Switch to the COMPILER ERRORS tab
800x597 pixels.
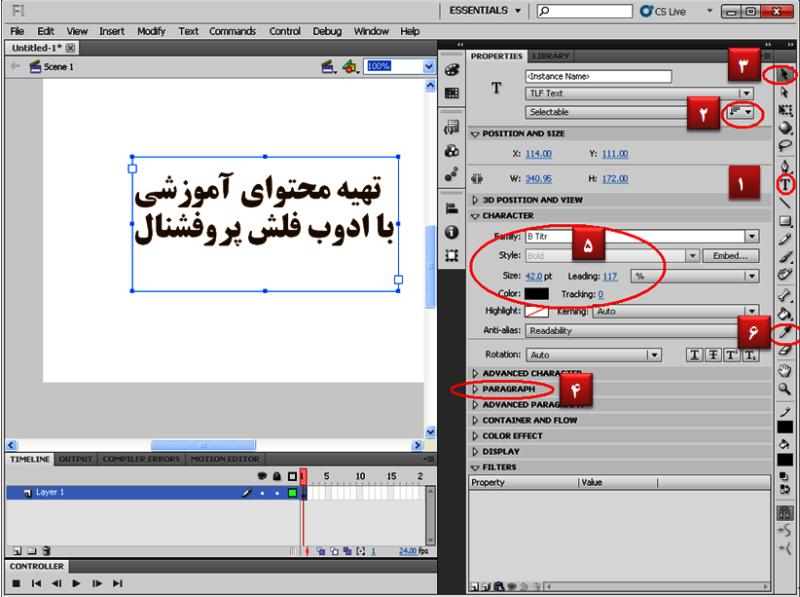[141, 459]
